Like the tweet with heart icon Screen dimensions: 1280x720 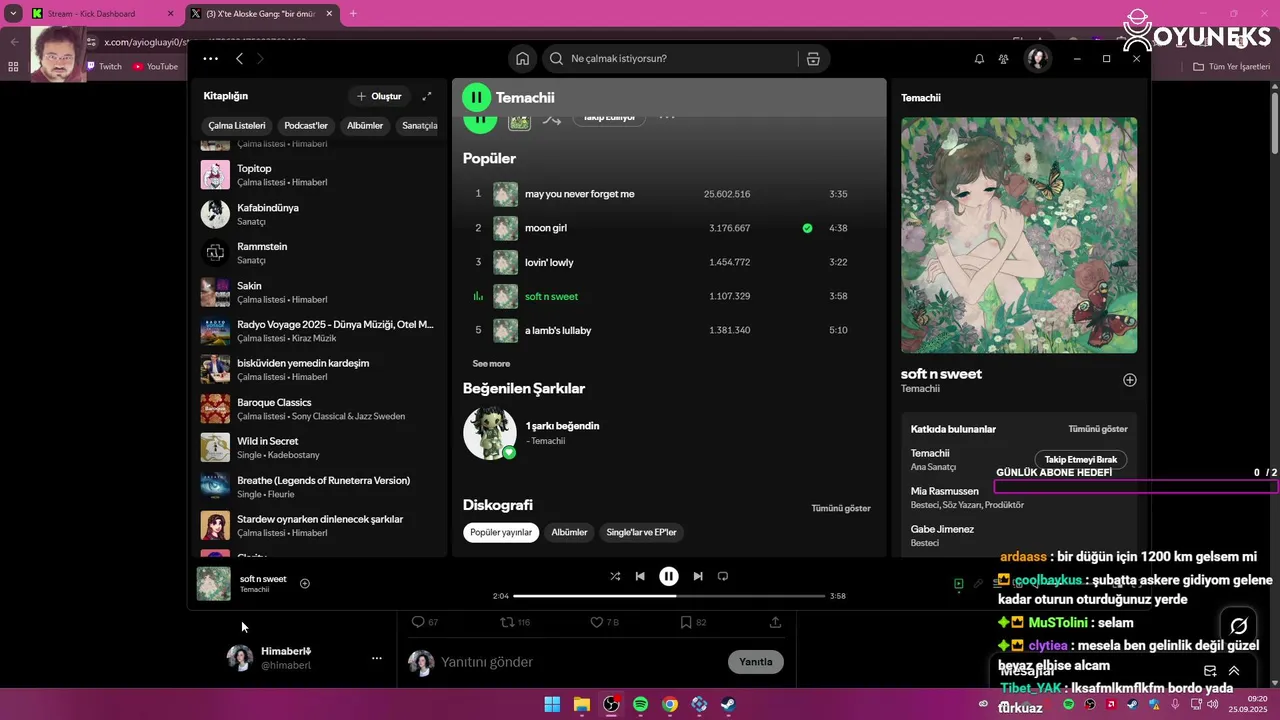[597, 622]
